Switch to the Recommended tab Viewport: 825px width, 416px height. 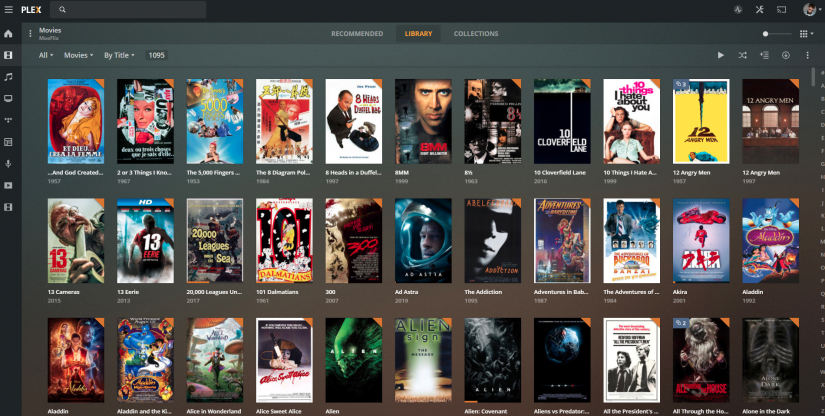[357, 34]
